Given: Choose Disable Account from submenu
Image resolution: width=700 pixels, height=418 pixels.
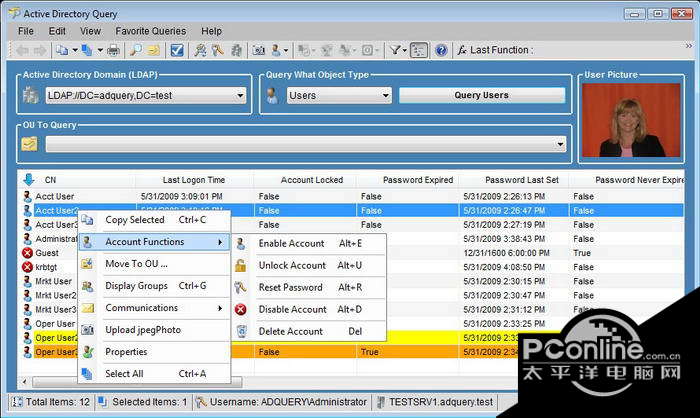Looking at the screenshot, I should click(x=309, y=309).
